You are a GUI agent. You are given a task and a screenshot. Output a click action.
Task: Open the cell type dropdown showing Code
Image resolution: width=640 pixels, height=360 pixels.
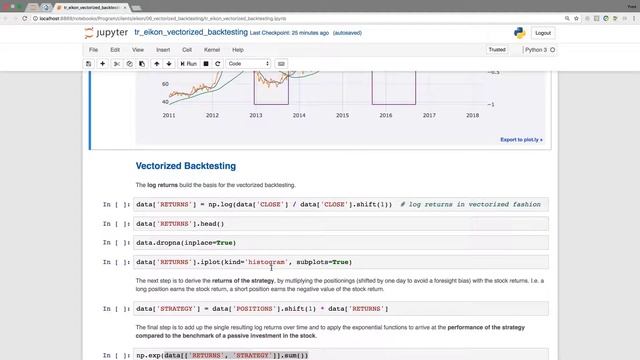point(249,64)
